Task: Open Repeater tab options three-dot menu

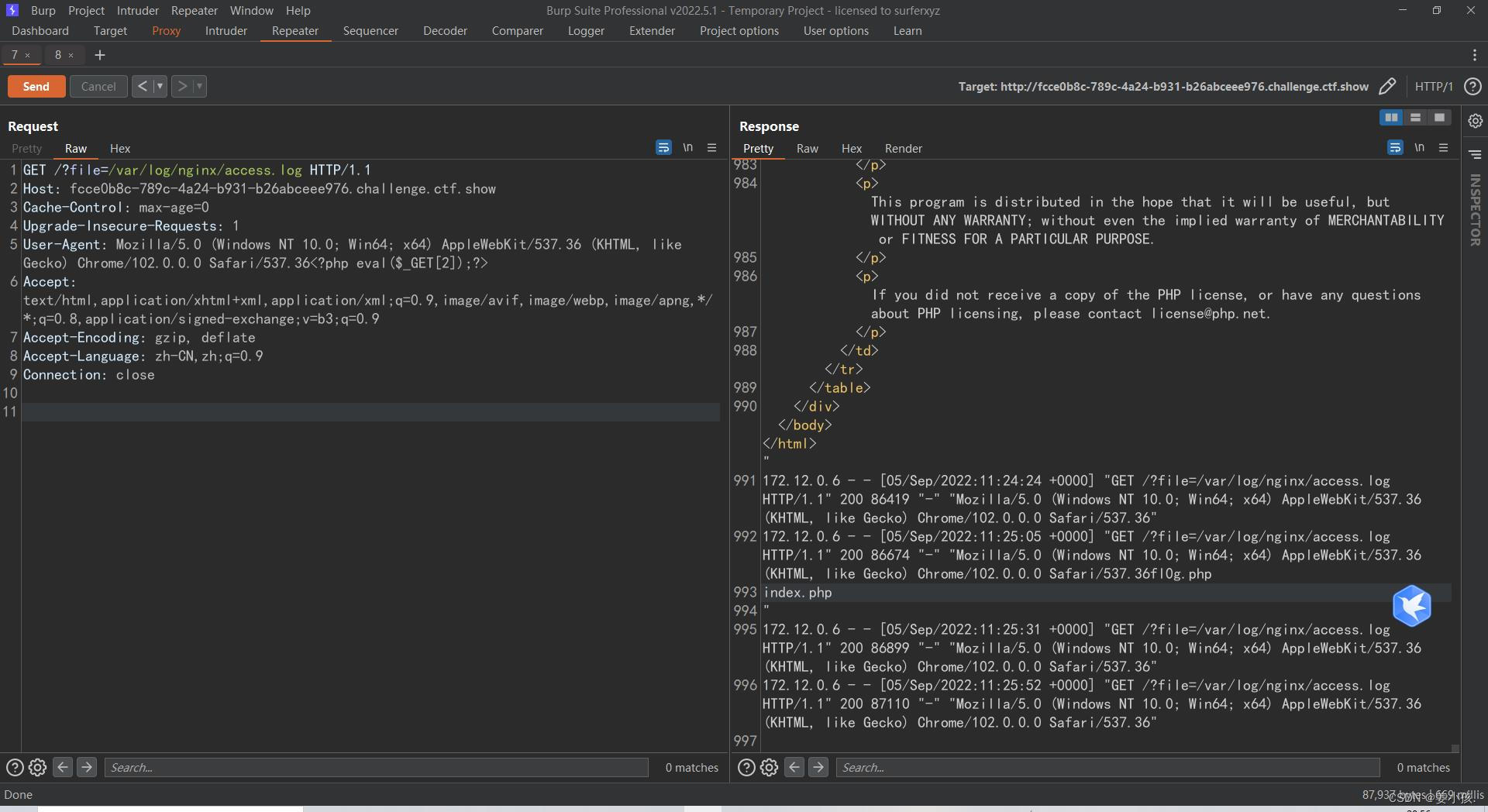Action: point(1474,55)
